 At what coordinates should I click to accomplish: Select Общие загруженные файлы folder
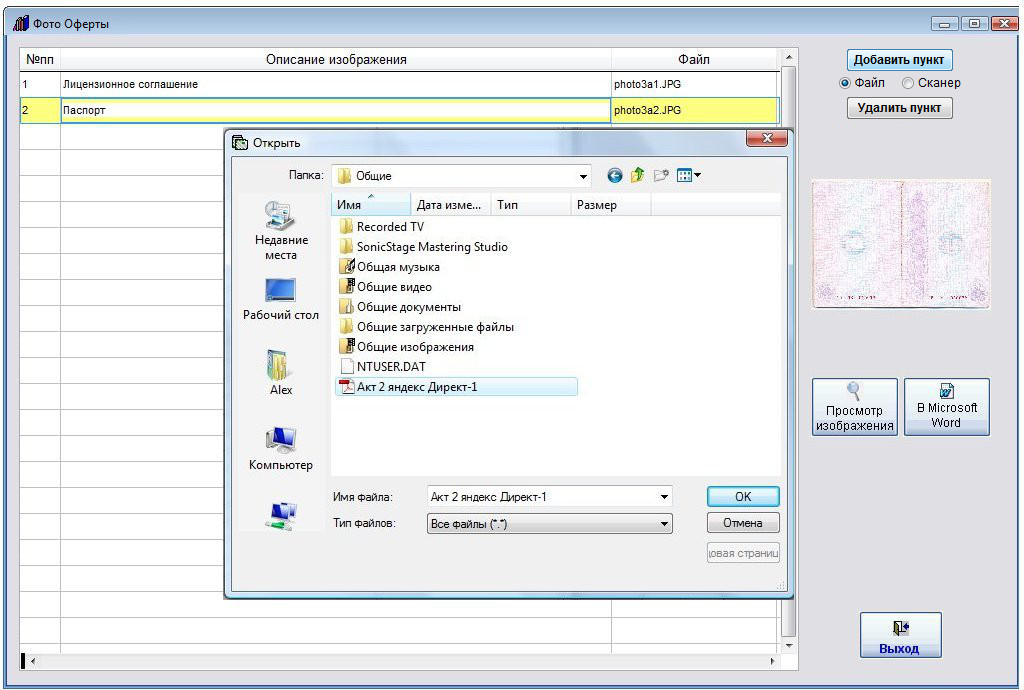tap(426, 326)
